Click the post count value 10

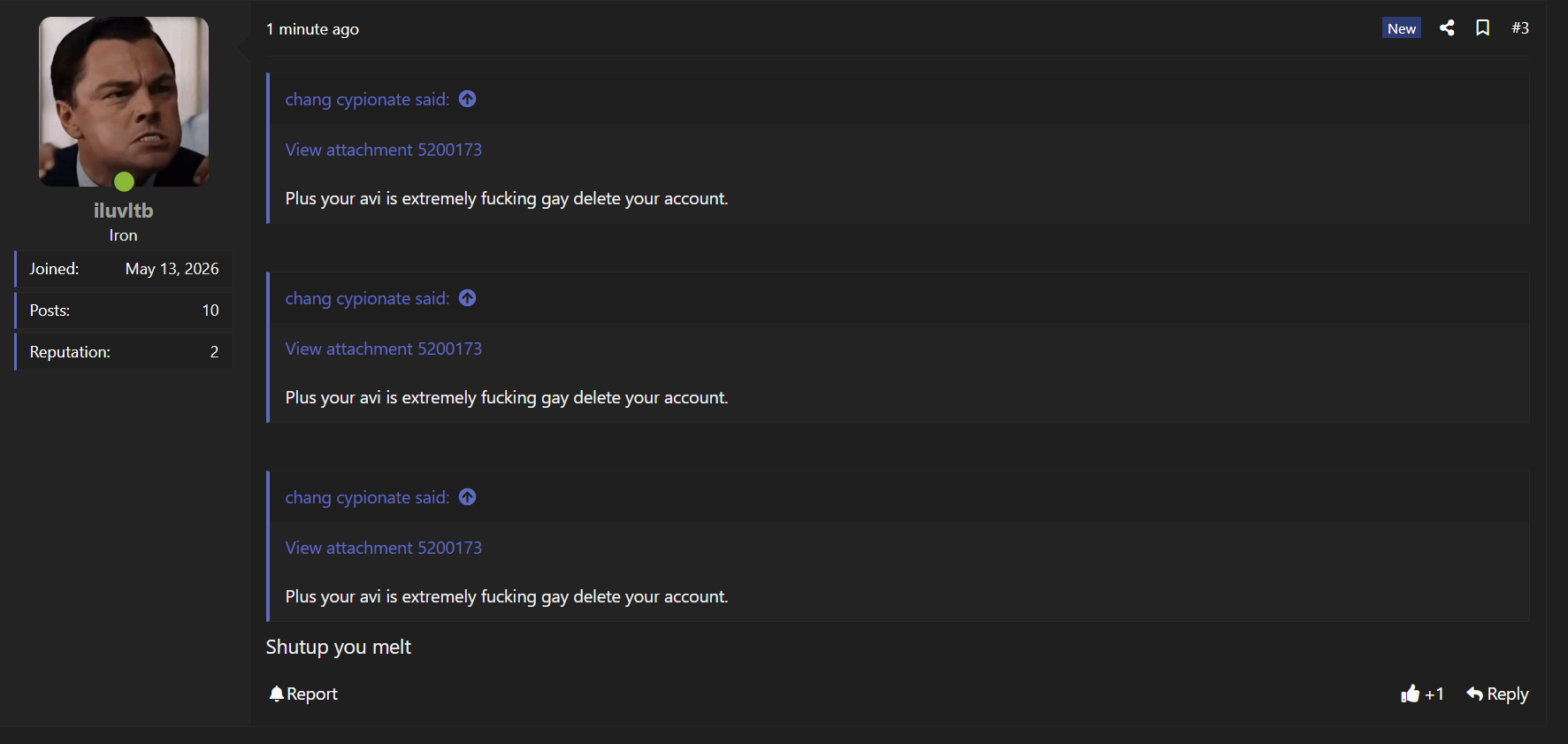coord(210,311)
